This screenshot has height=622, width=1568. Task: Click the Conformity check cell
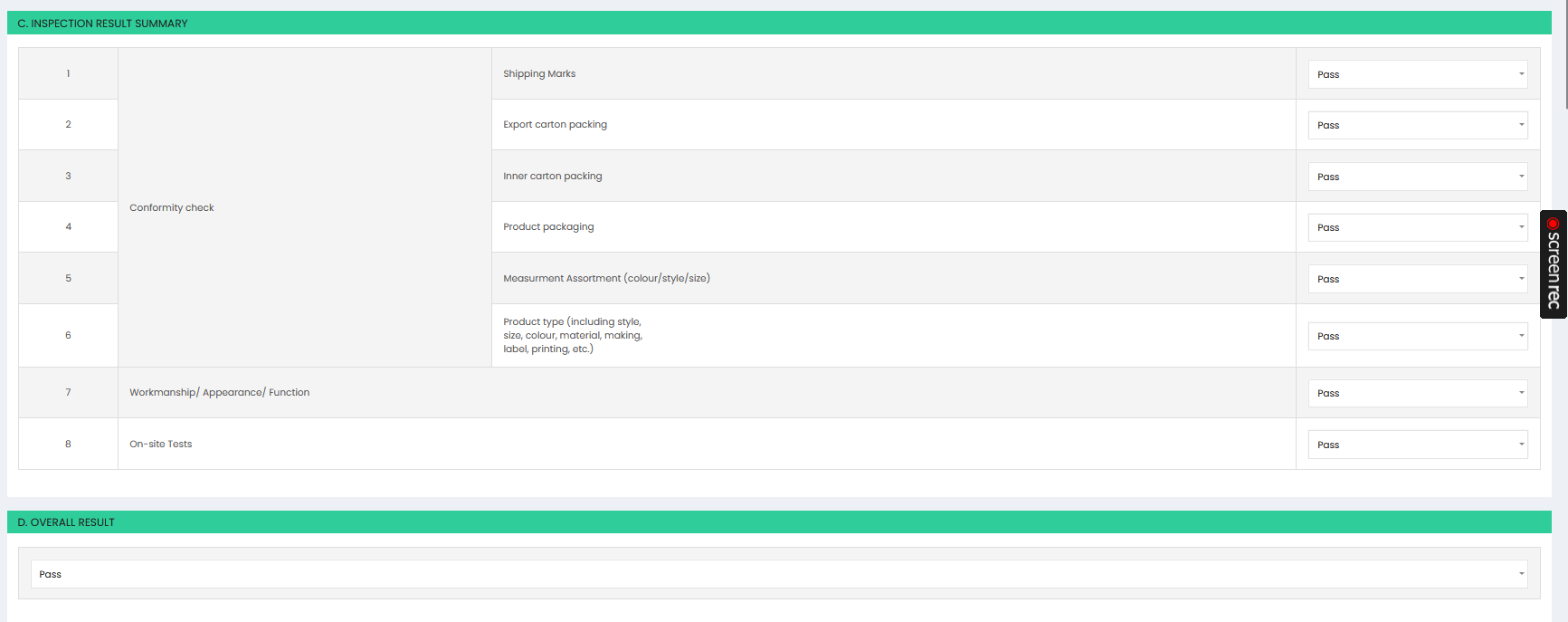pos(305,207)
